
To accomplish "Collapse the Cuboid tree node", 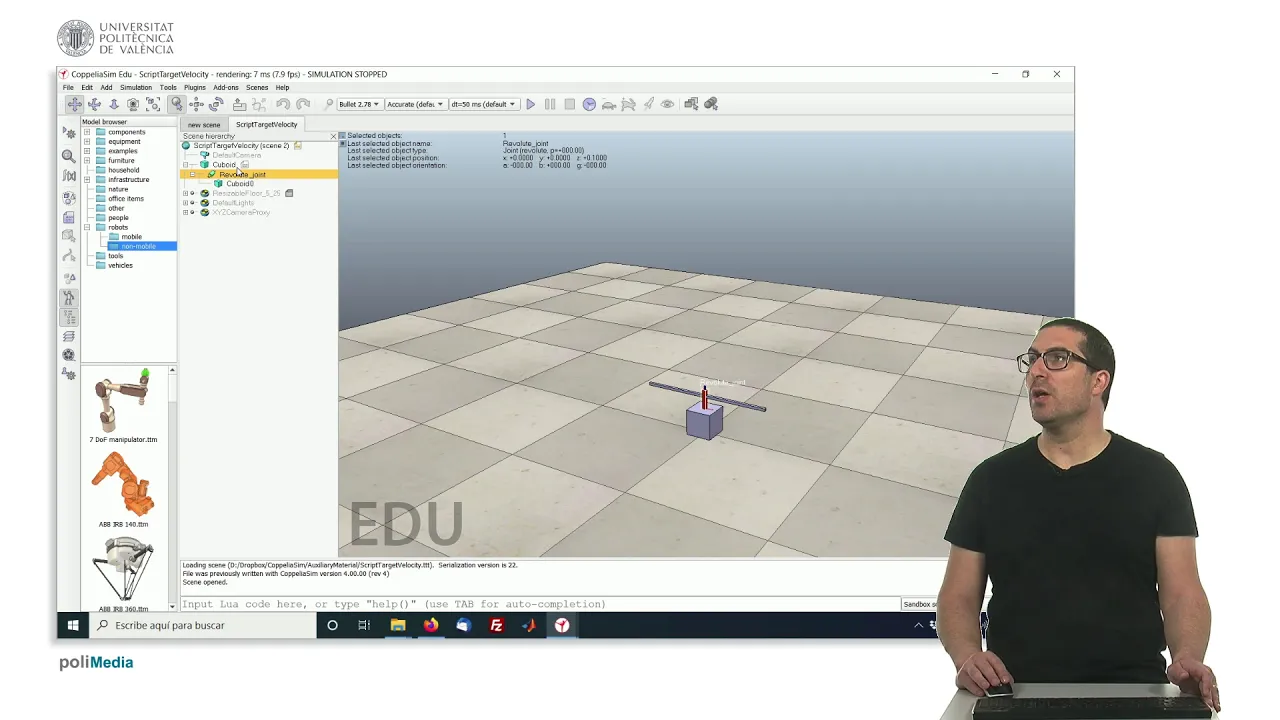I will tap(185, 165).
